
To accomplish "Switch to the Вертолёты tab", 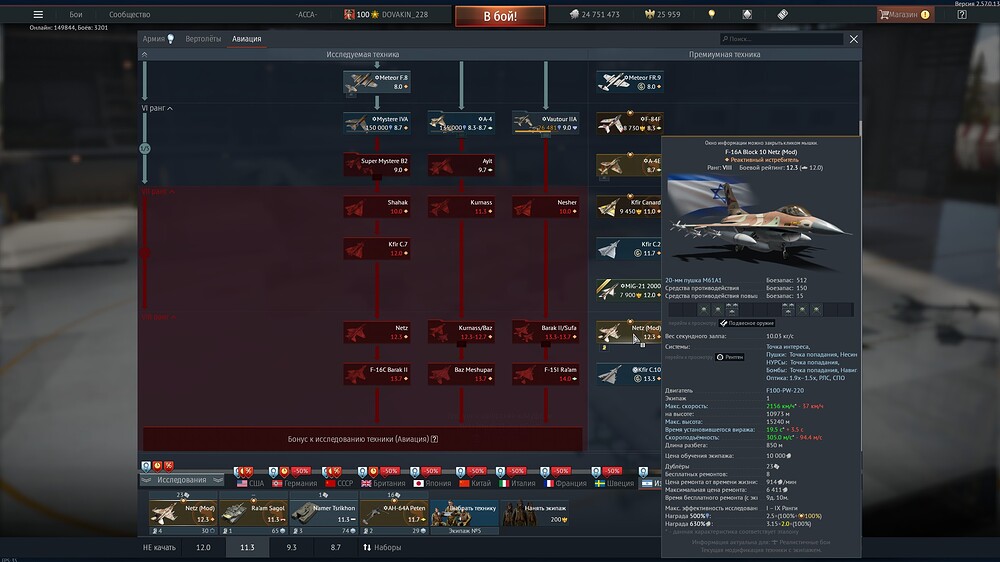I will [203, 39].
